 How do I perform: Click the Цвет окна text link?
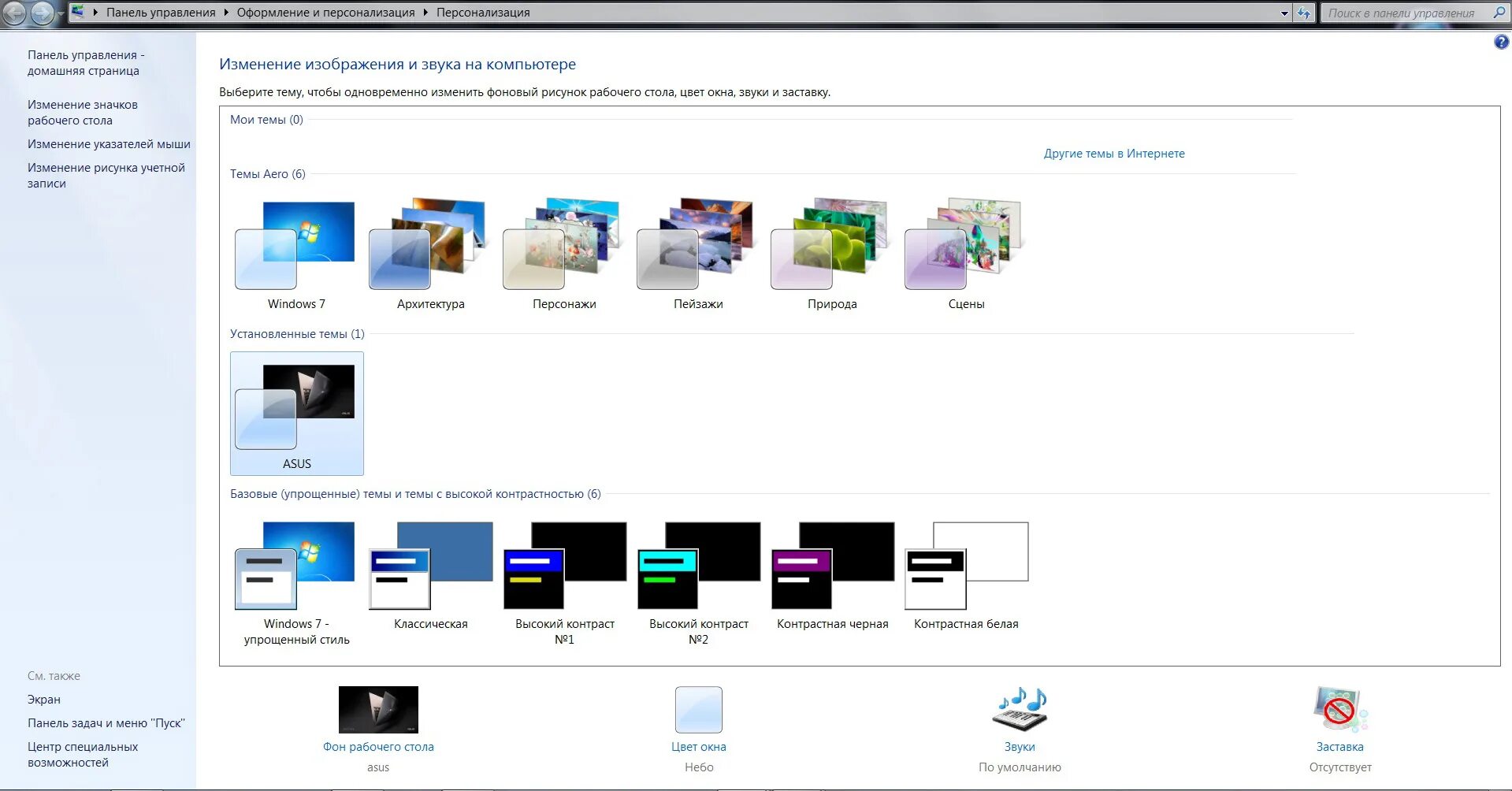699,747
